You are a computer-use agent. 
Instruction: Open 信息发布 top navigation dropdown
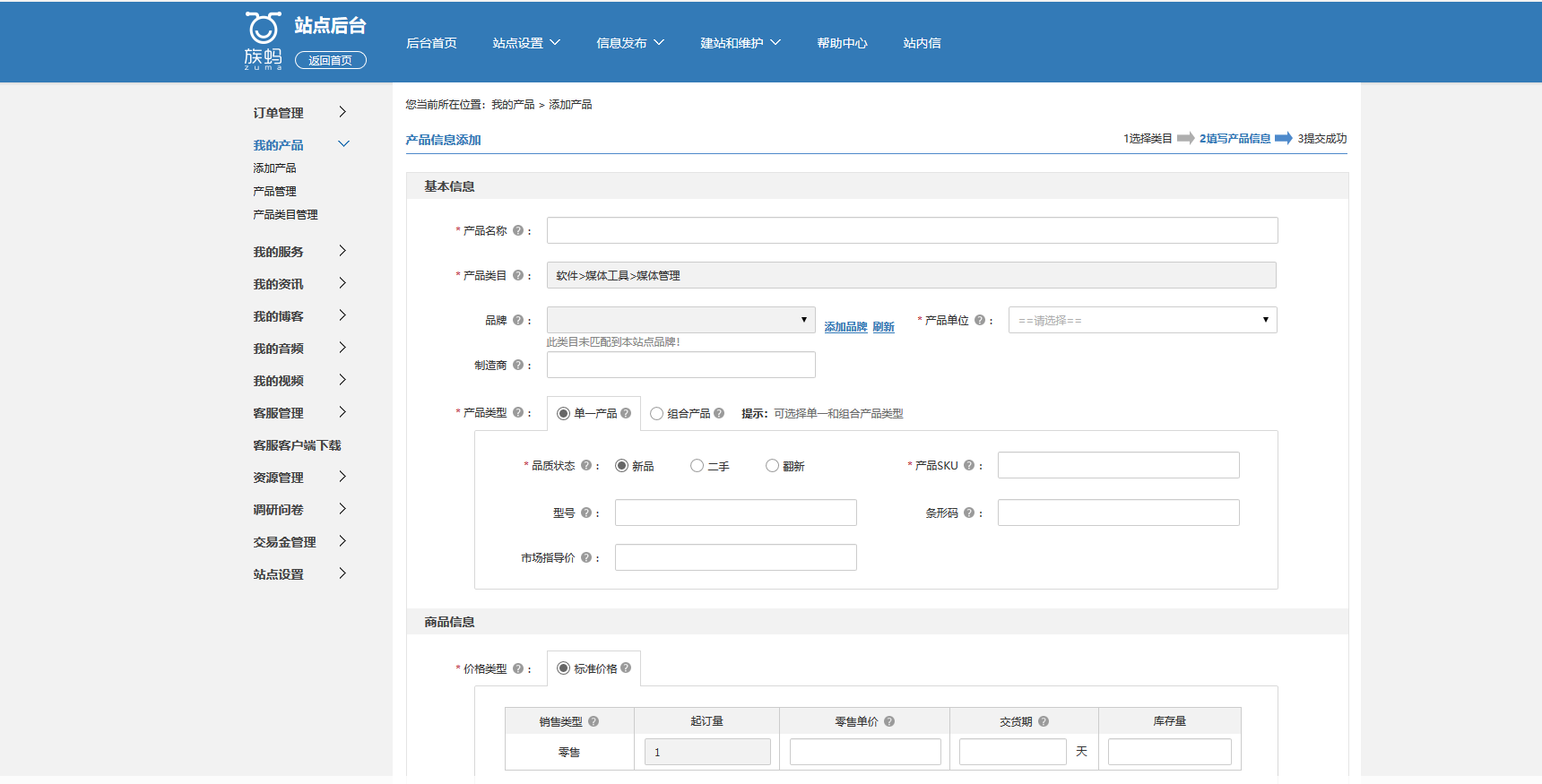coord(630,43)
